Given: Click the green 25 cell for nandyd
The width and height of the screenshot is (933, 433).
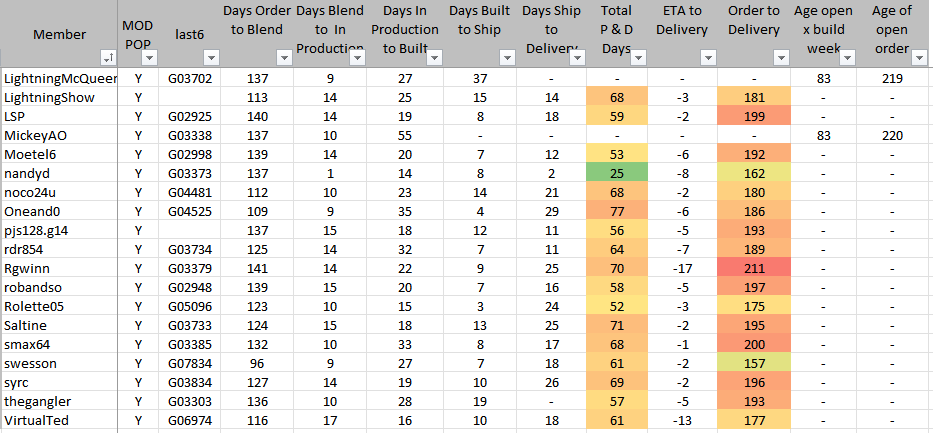Looking at the screenshot, I should (617, 173).
